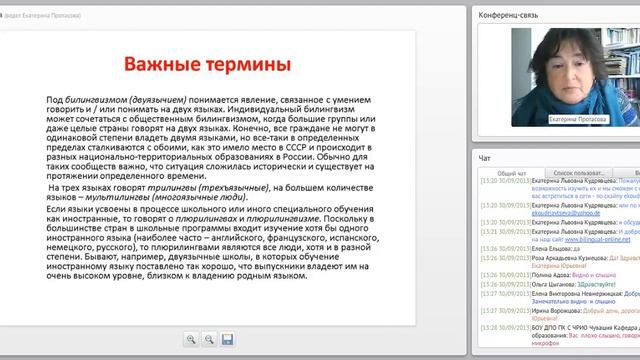The image size is (640, 360).
Task: Click the presenter caption above the slide
Action: click(41, 16)
